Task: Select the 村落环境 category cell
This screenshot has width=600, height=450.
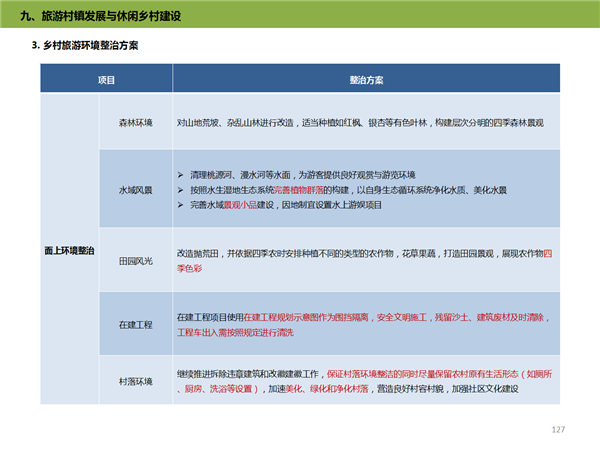Action: 135,380
